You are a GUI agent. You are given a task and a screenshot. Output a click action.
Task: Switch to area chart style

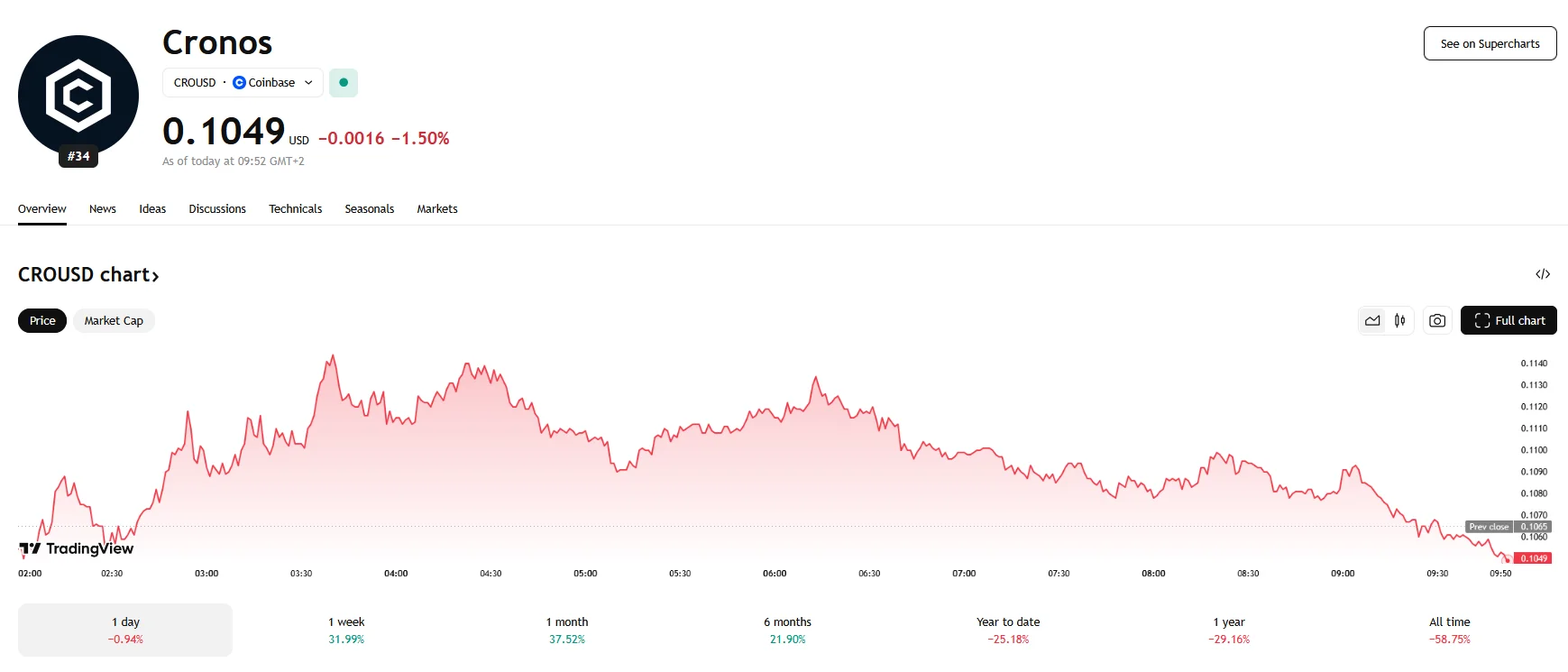point(1372,321)
